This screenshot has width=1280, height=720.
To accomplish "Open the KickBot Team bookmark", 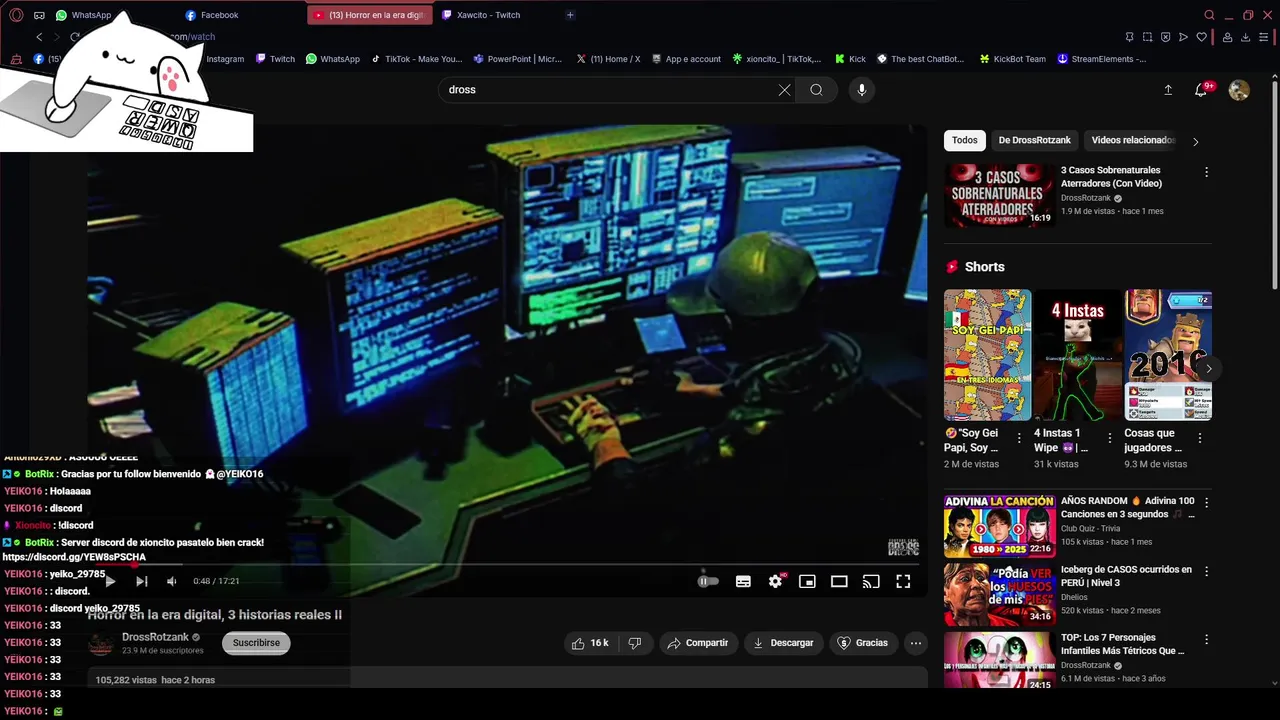I will tap(1012, 59).
